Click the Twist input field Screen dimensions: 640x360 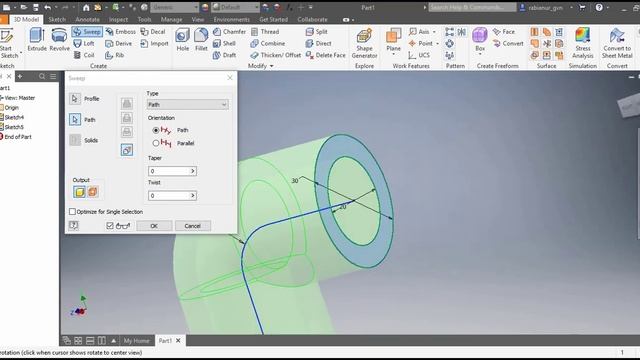169,196
